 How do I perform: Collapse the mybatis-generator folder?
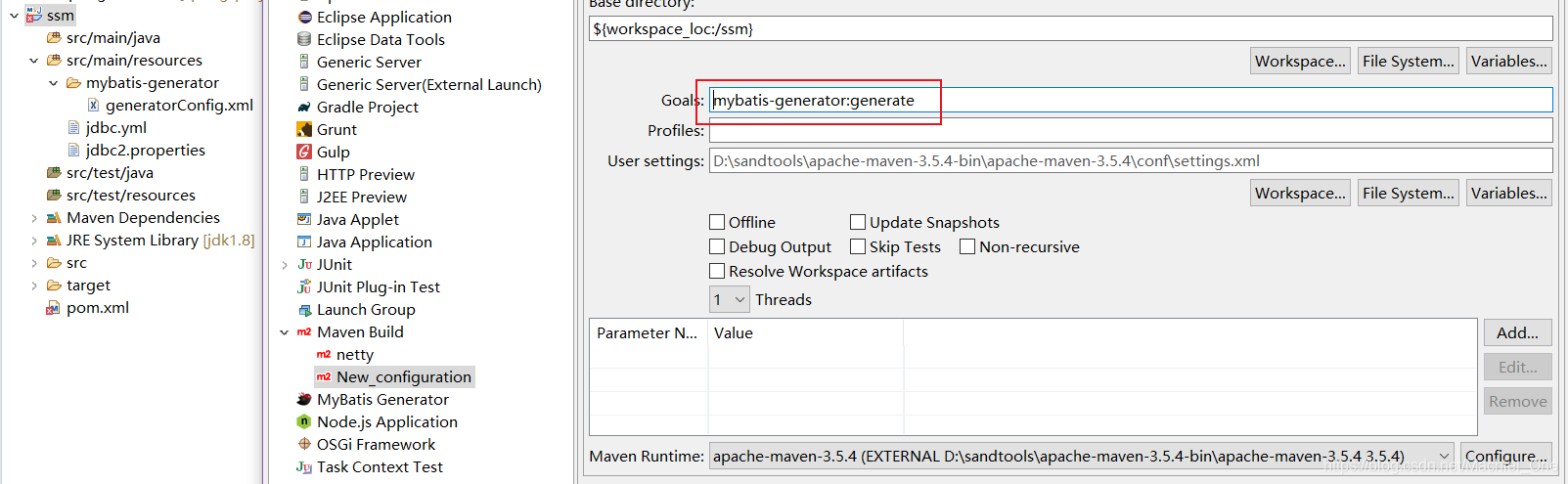(x=53, y=83)
